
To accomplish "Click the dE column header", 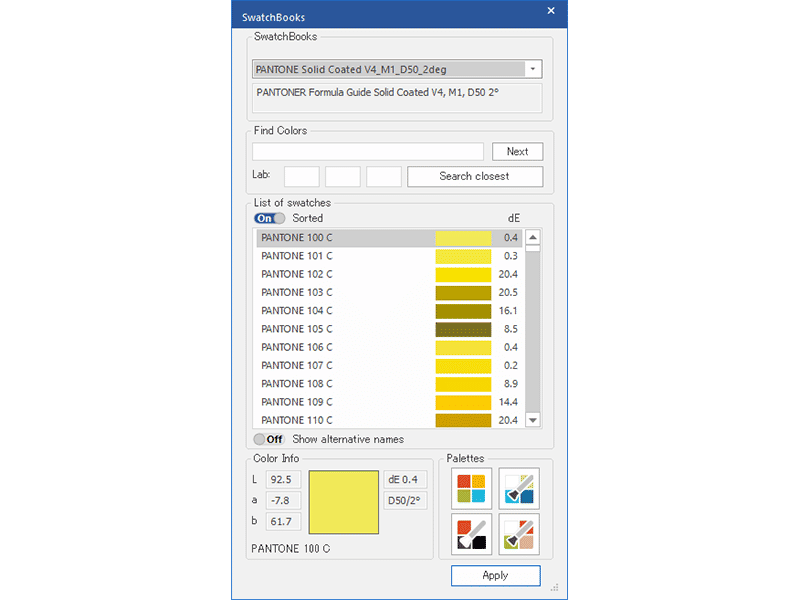I will point(514,218).
